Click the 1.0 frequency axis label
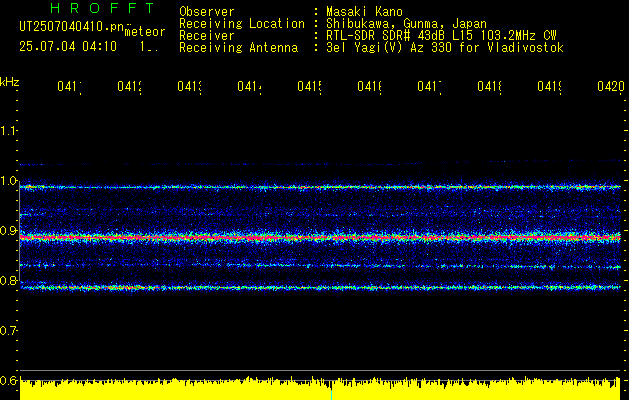The width and height of the screenshot is (629, 400). coord(8,181)
